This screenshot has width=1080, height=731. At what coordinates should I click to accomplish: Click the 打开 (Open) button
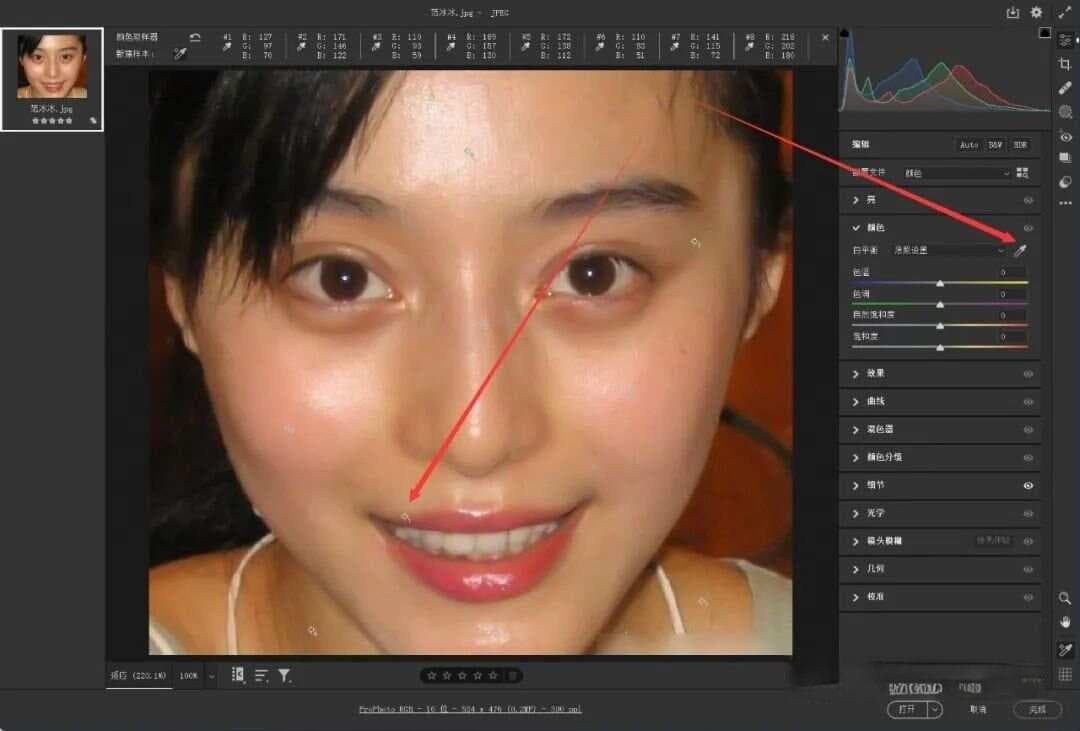click(x=908, y=709)
